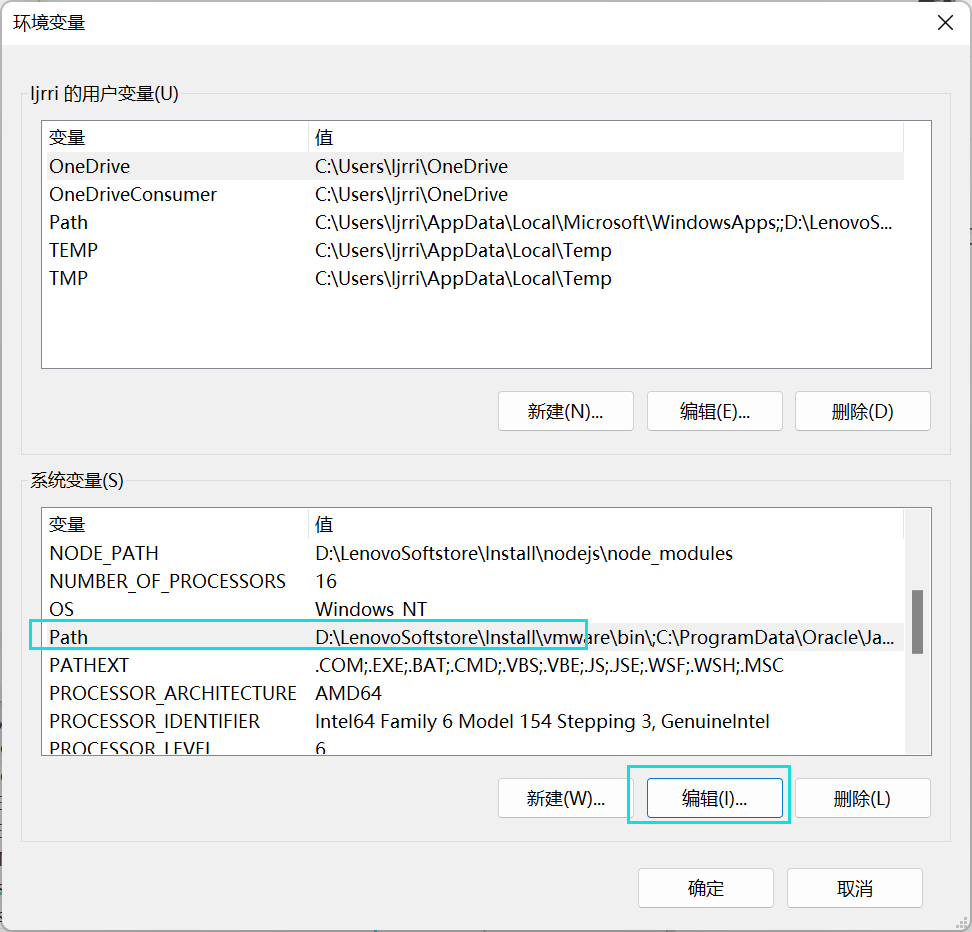Click the value D:\LenovoSoftstore\Install\vmware\bin\

(604, 637)
